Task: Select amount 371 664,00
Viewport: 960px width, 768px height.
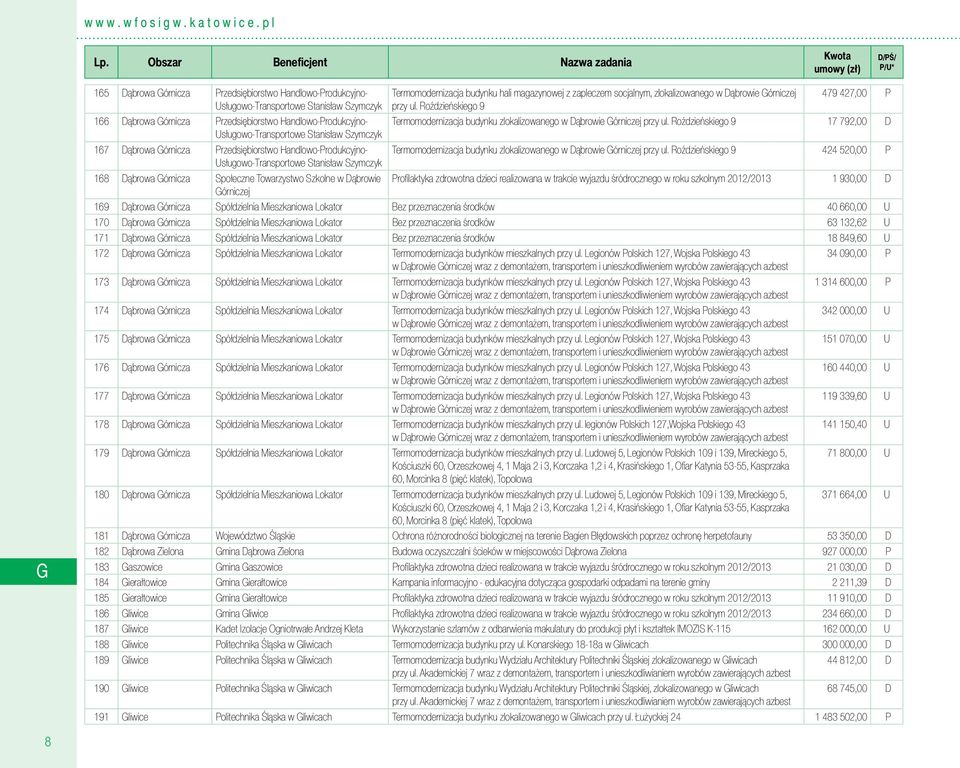Action: click(844, 494)
